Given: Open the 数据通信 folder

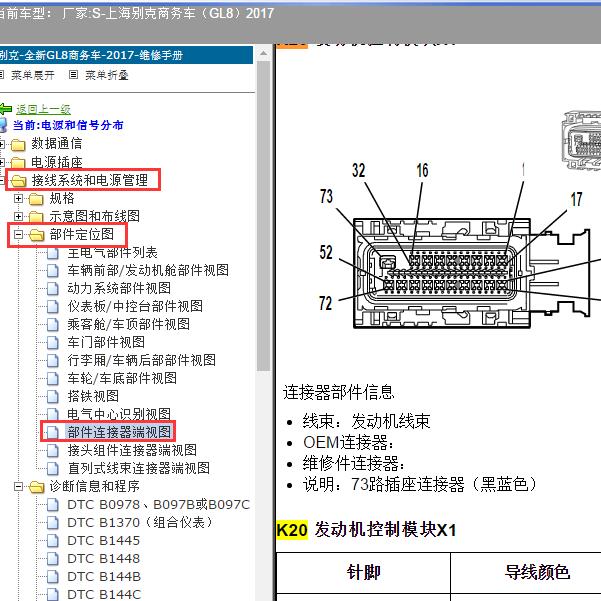Looking at the screenshot, I should coord(56,144).
